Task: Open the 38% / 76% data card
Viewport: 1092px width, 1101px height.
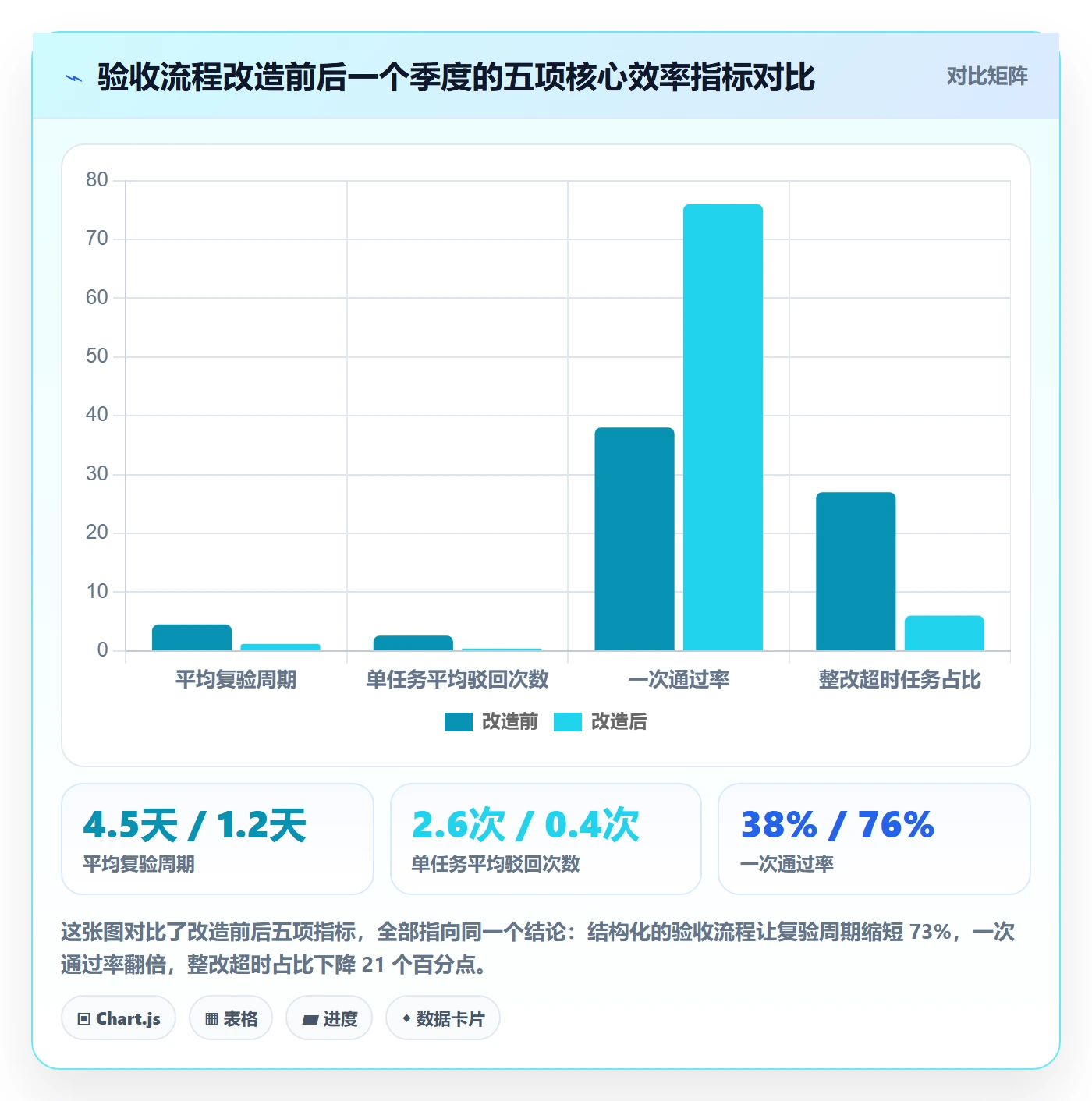Action: [x=874, y=839]
